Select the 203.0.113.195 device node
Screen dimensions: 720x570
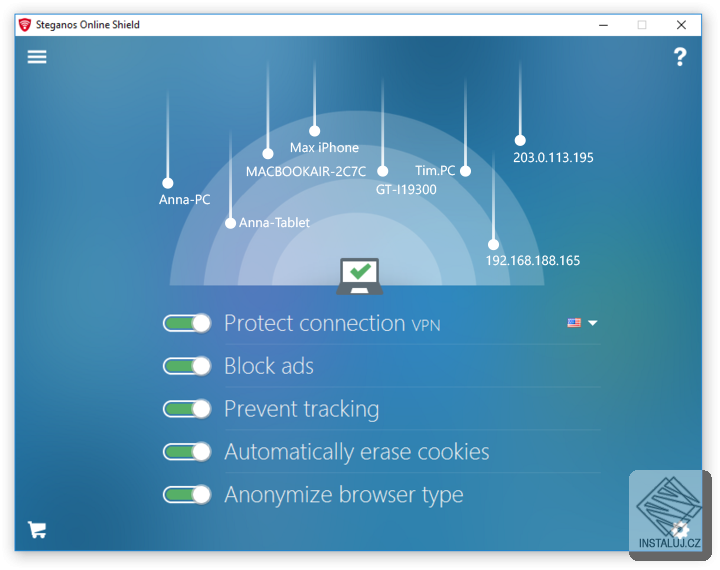pos(520,140)
